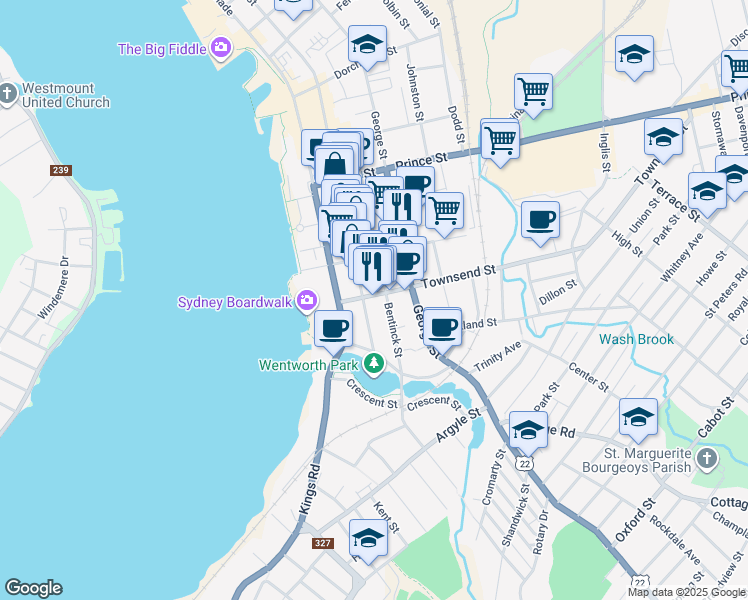
Task: Click St. Marguerite Bourgeoys Parish church icon
Action: coord(707,458)
